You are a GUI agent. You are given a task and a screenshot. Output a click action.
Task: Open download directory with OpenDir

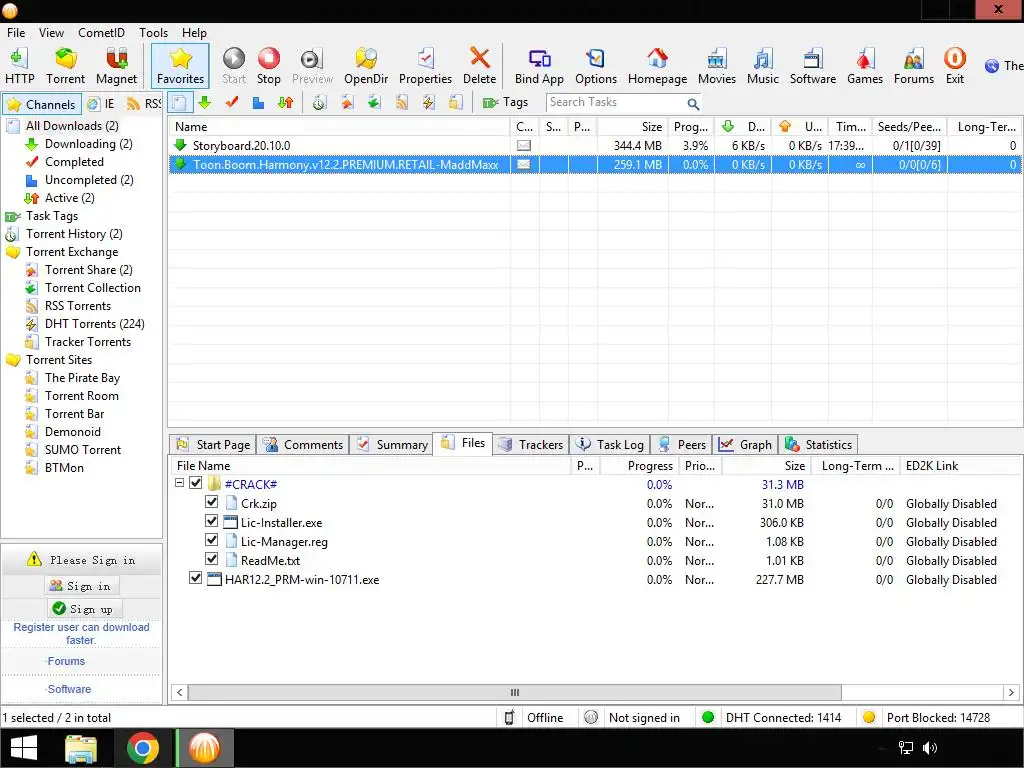pyautogui.click(x=366, y=66)
